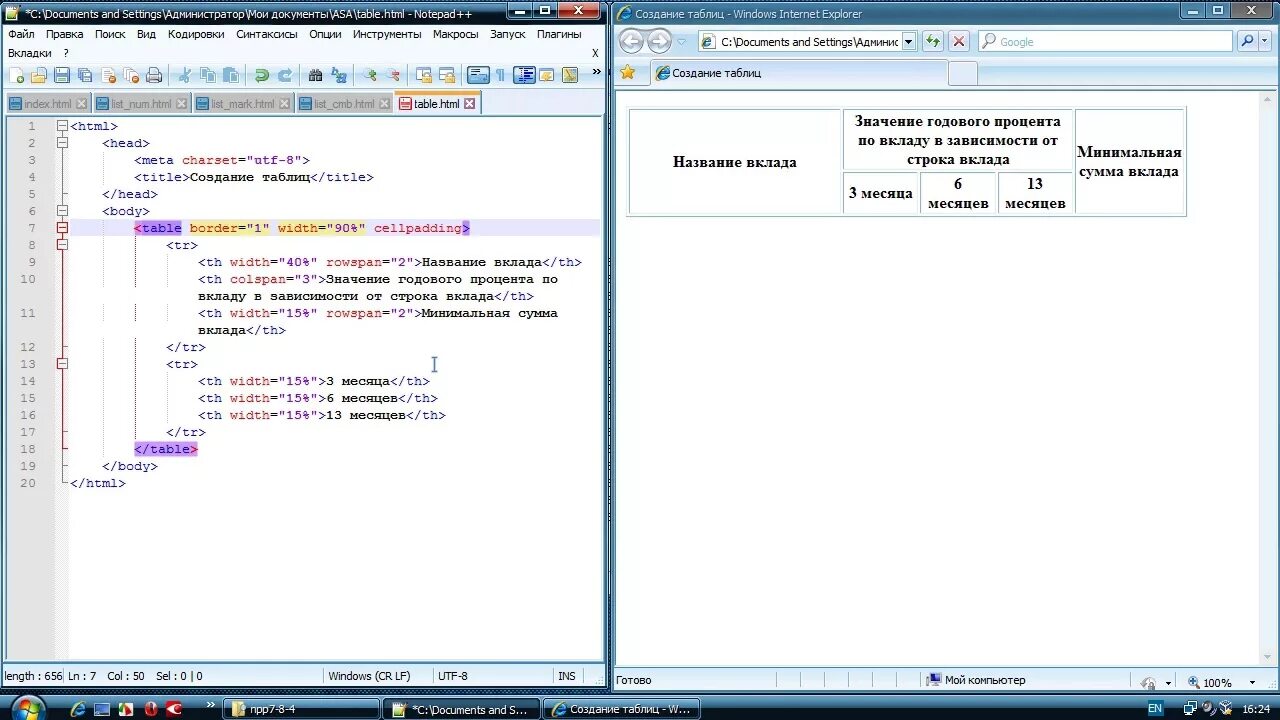Save the current file with Save icon
The width and height of the screenshot is (1280, 720).
coord(62,75)
